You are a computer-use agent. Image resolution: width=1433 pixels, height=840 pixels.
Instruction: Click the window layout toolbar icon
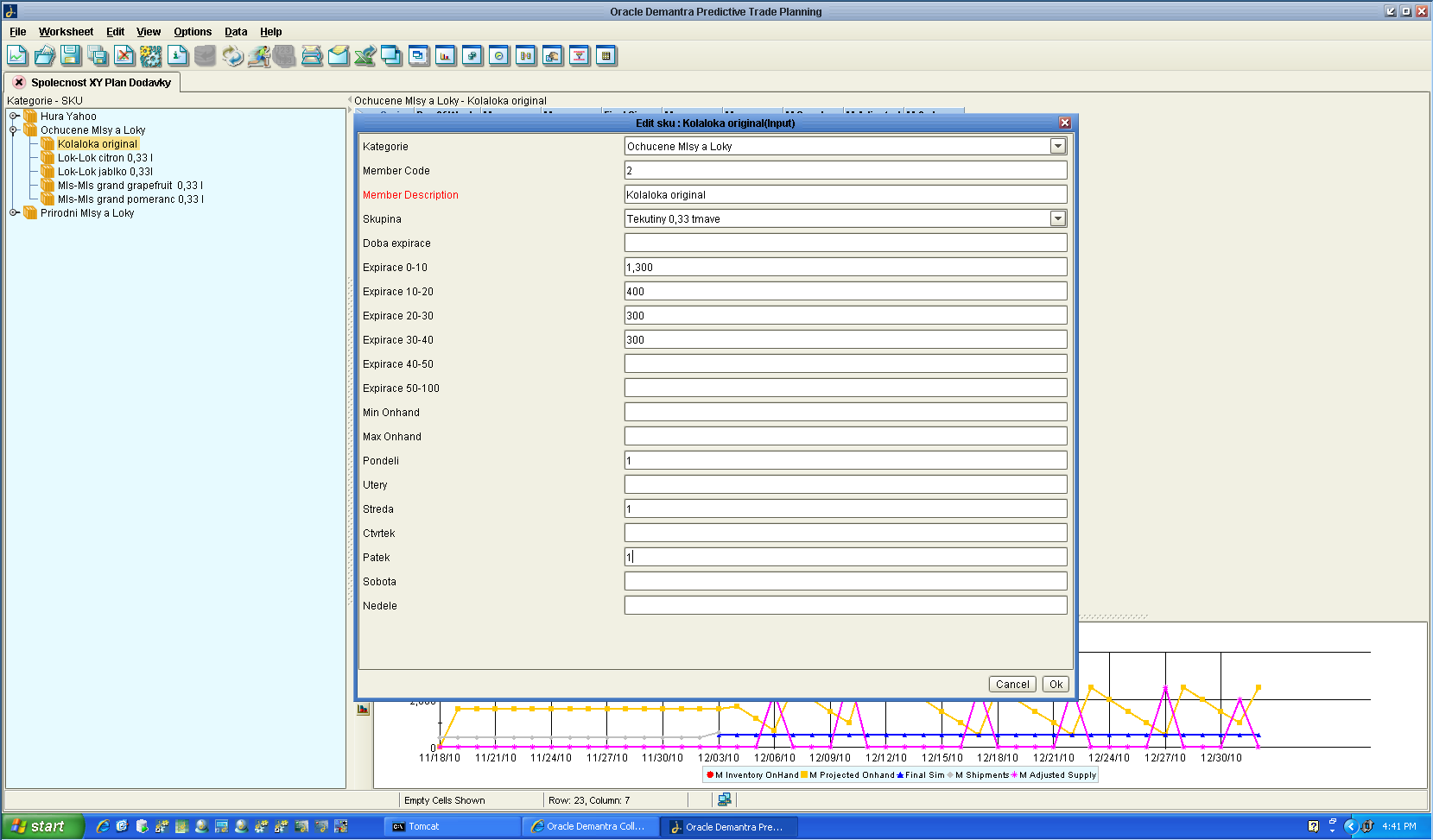click(419, 56)
